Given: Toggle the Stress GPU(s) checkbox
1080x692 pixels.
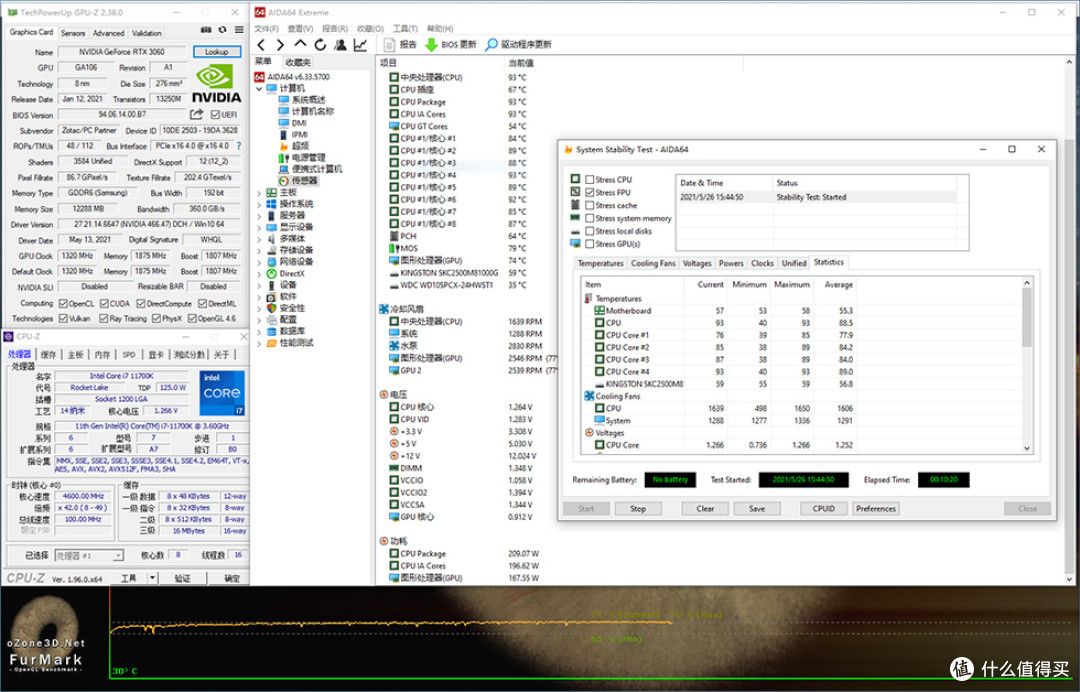Looking at the screenshot, I should pyautogui.click(x=590, y=244).
